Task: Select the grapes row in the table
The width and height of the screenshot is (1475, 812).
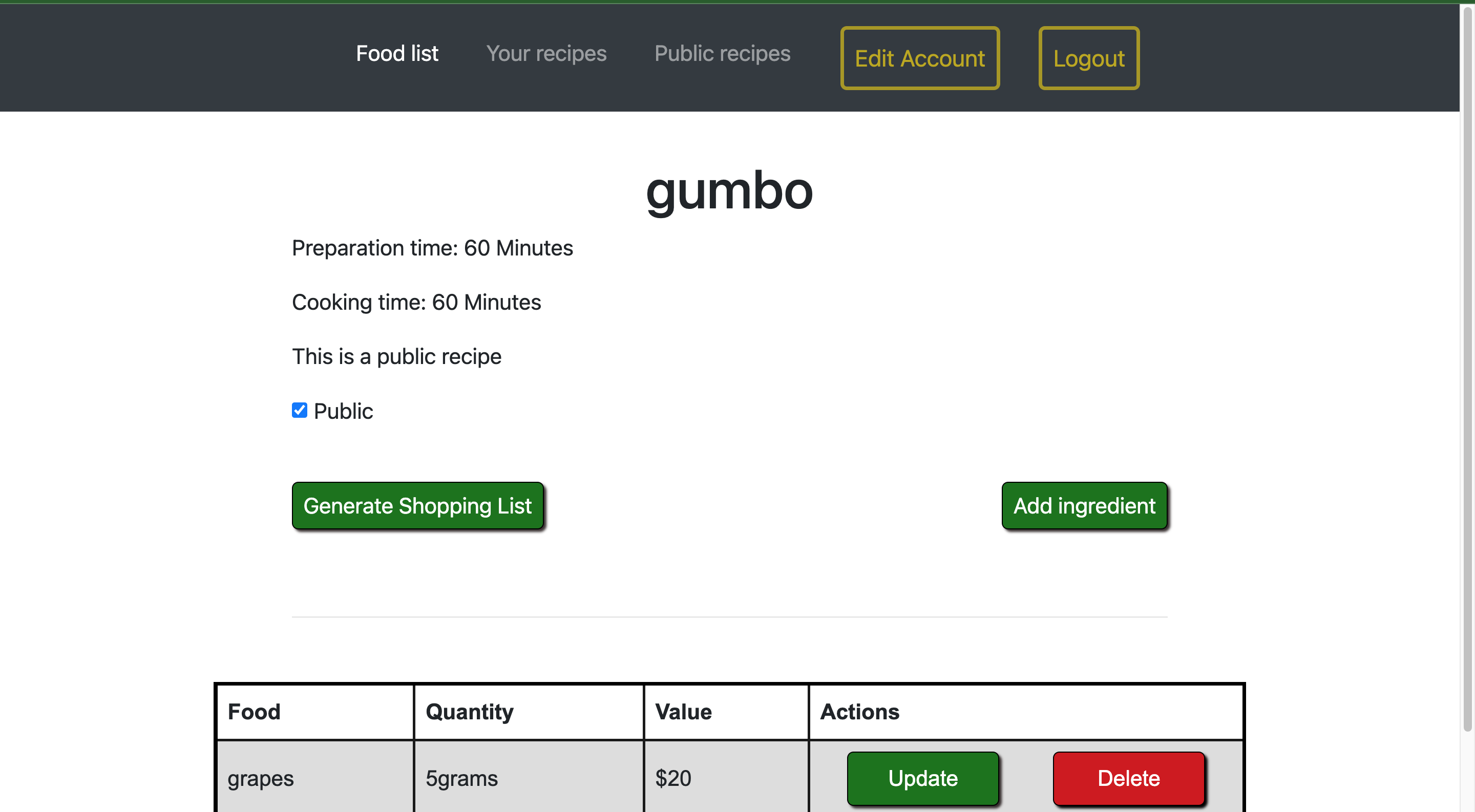Action: tap(261, 778)
